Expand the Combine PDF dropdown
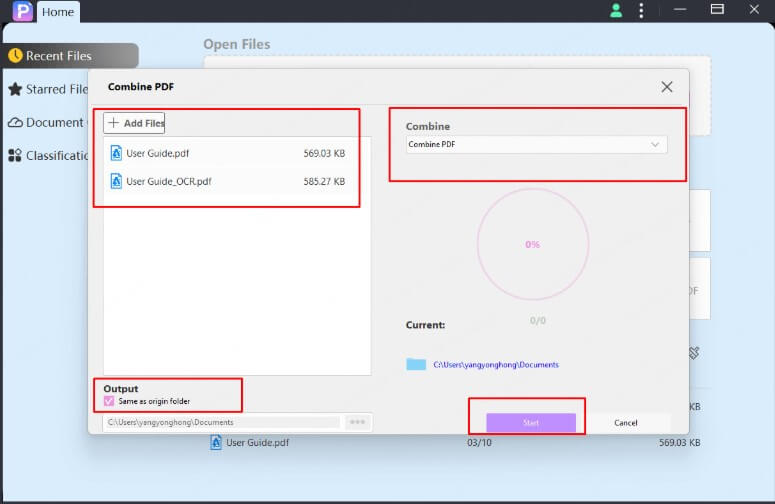Viewport: 775px width, 504px height. point(536,144)
